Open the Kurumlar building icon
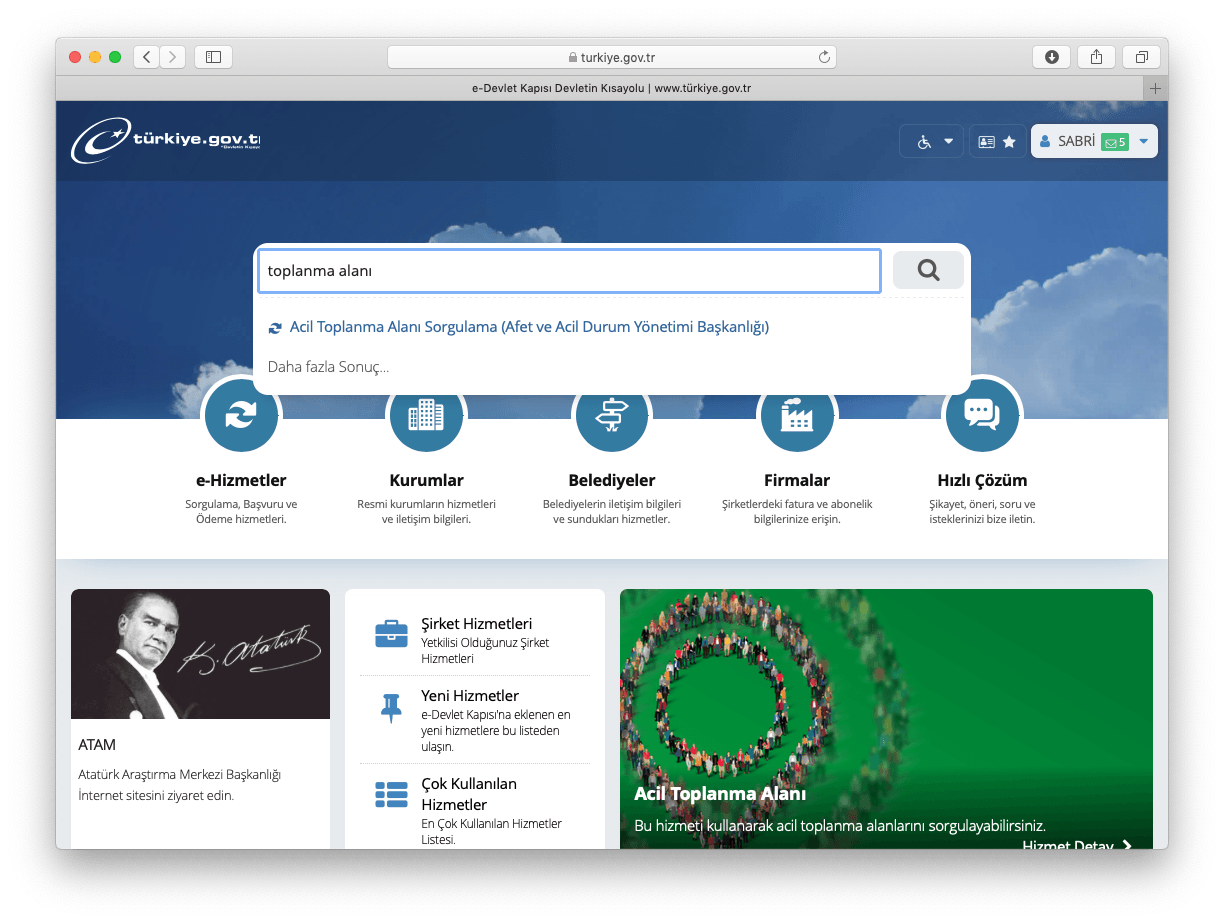The width and height of the screenshot is (1224, 923). pyautogui.click(x=426, y=416)
